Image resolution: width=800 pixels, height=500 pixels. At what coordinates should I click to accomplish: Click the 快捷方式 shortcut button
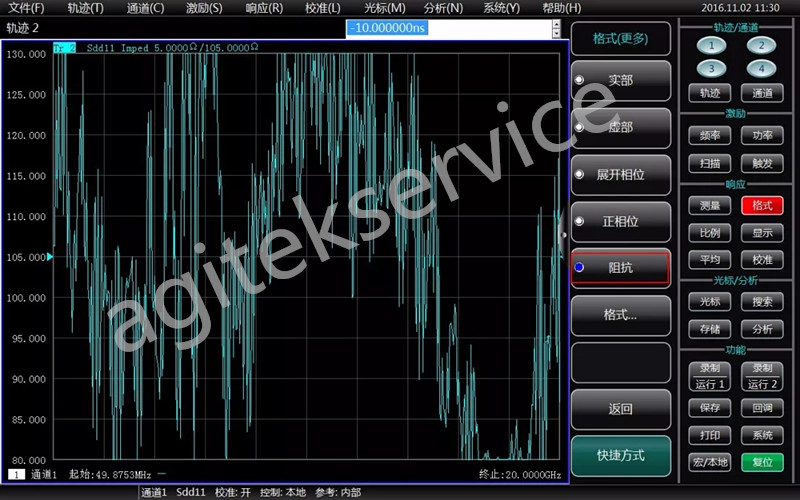(x=620, y=455)
